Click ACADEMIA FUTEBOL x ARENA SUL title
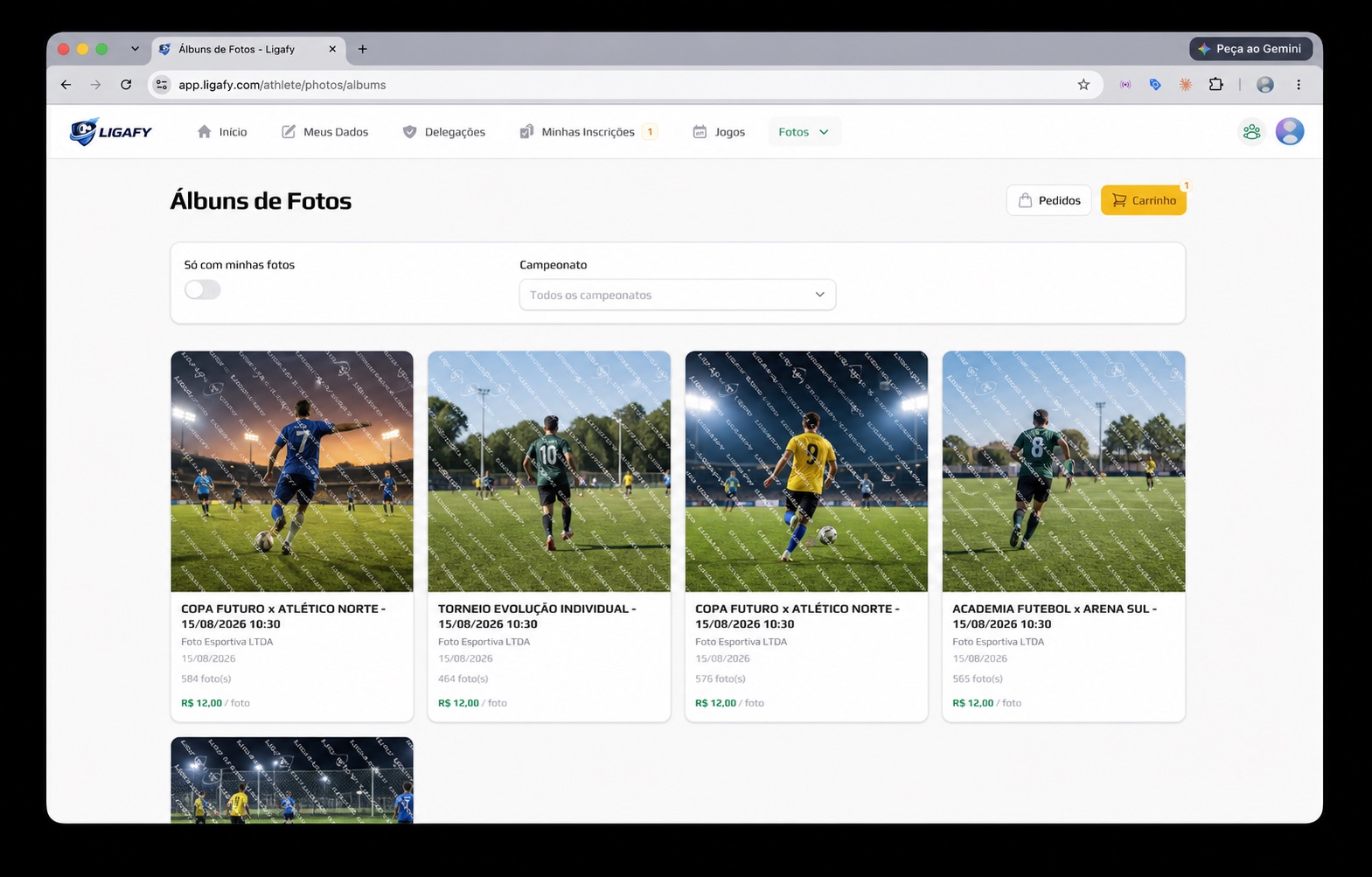Viewport: 1372px width, 877px height. 1055,616
